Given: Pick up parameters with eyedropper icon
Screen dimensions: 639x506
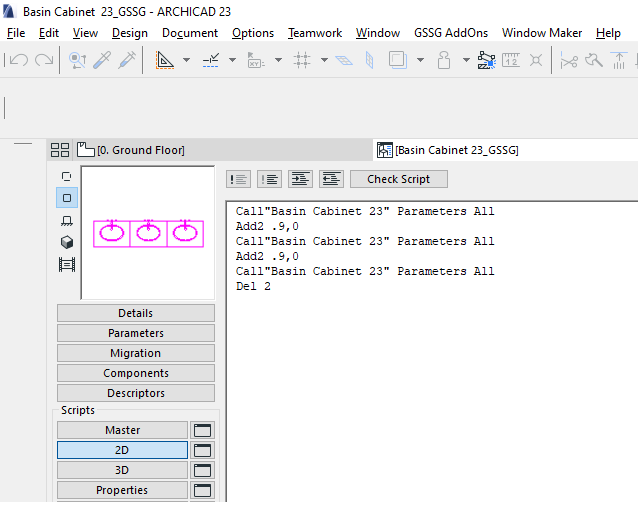Looking at the screenshot, I should pyautogui.click(x=102, y=60).
